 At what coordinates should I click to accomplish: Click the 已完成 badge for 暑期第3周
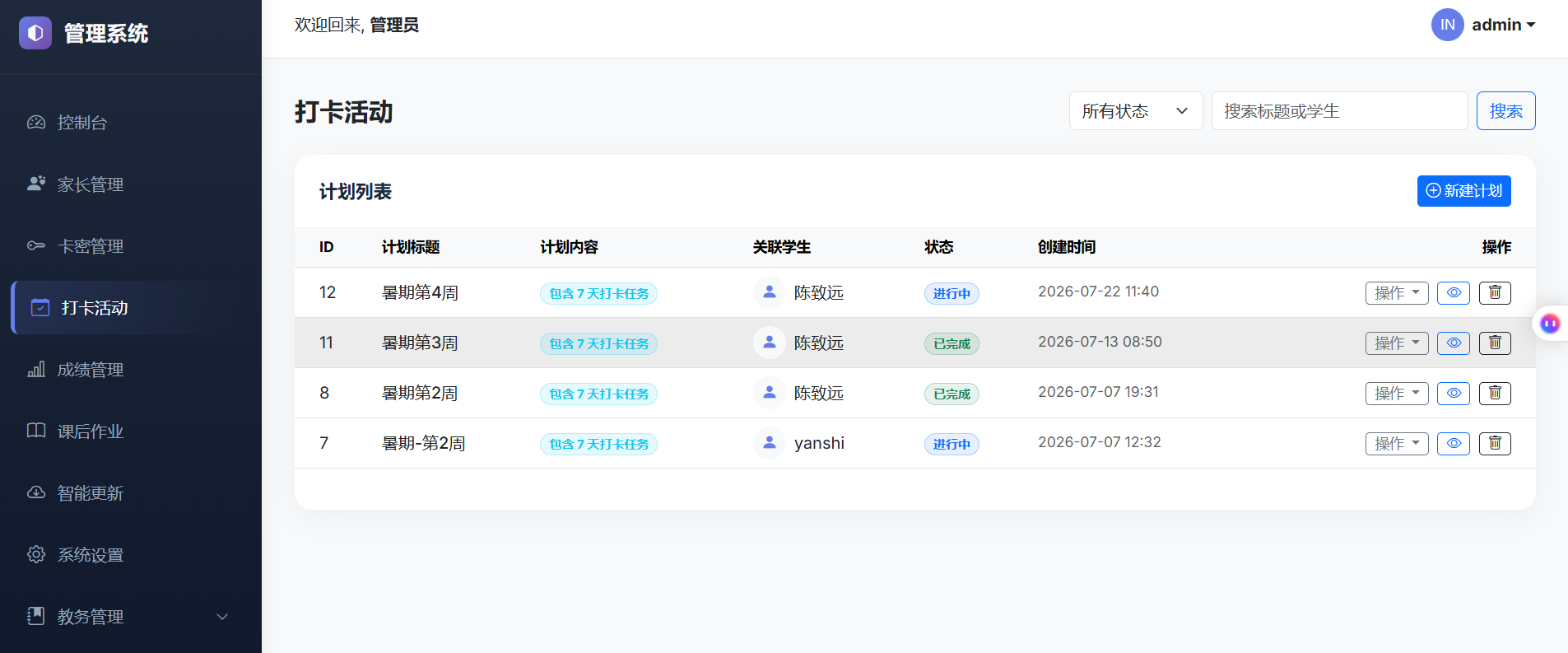click(952, 344)
